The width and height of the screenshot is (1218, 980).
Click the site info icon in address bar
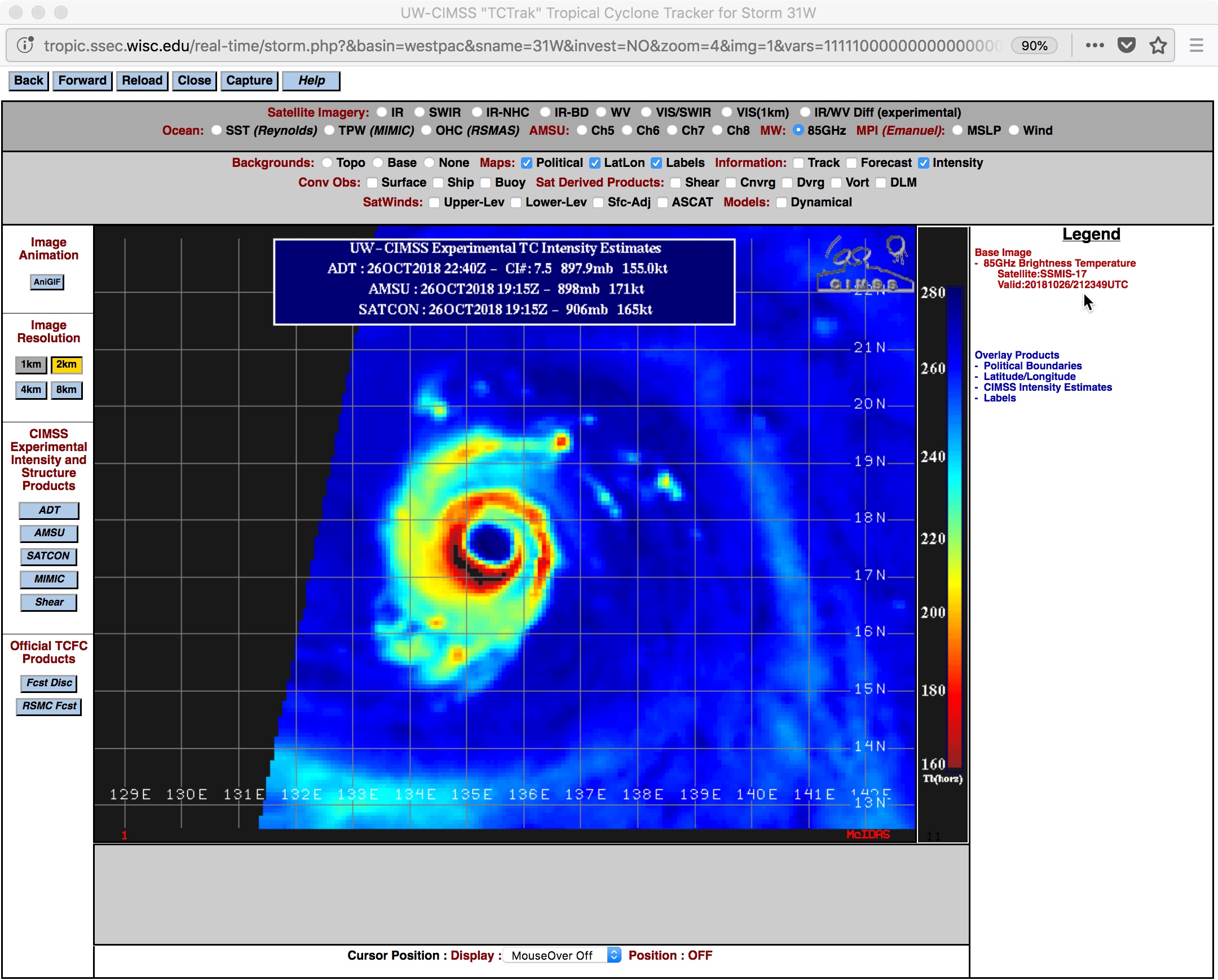coord(25,45)
